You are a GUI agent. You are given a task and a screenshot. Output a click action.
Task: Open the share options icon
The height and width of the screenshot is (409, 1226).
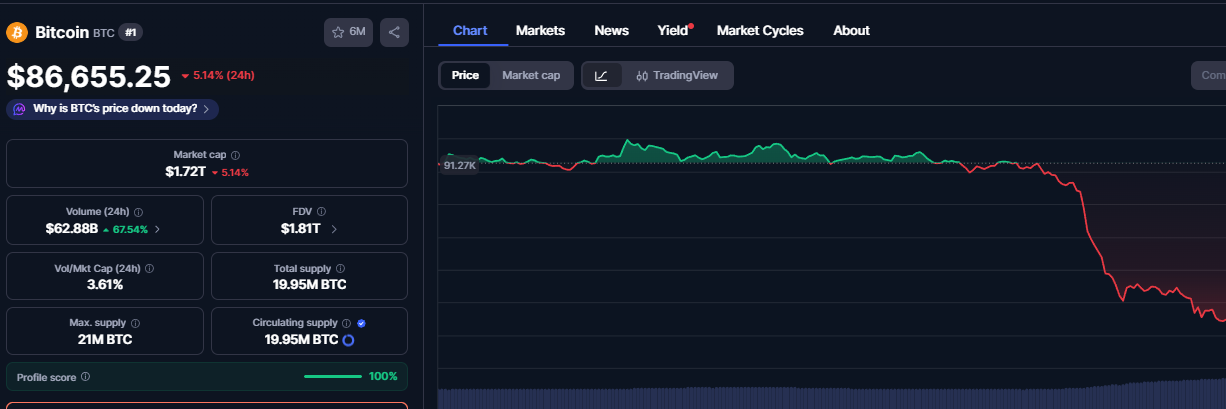pyautogui.click(x=394, y=32)
